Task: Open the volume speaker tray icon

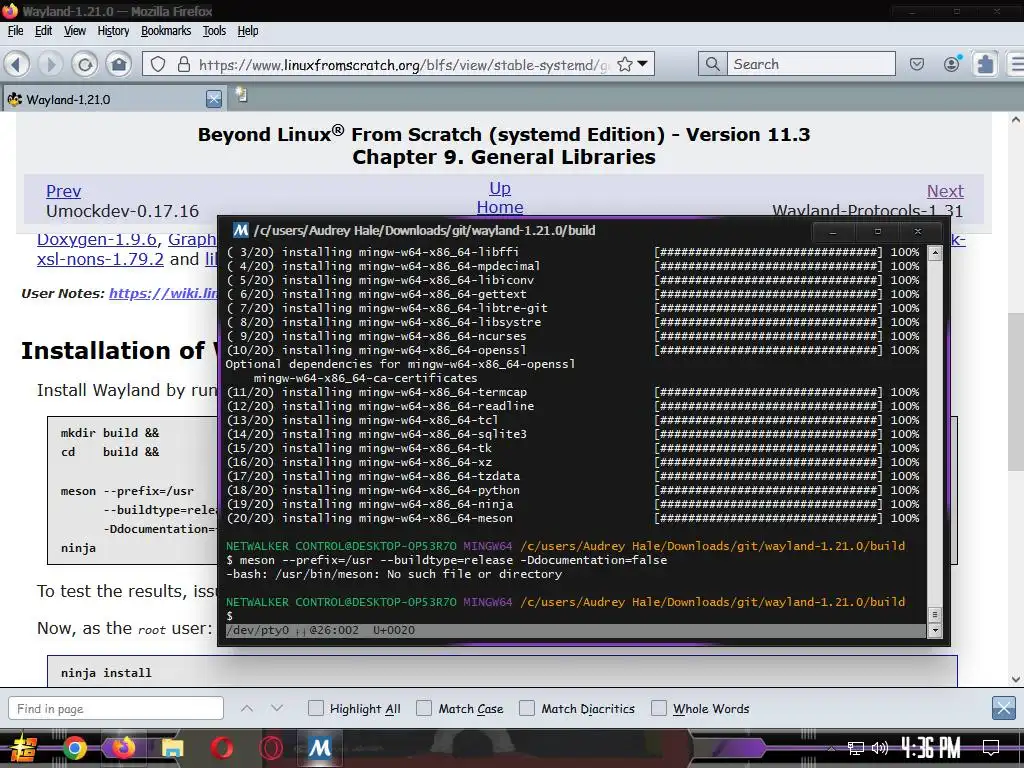Action: 880,748
